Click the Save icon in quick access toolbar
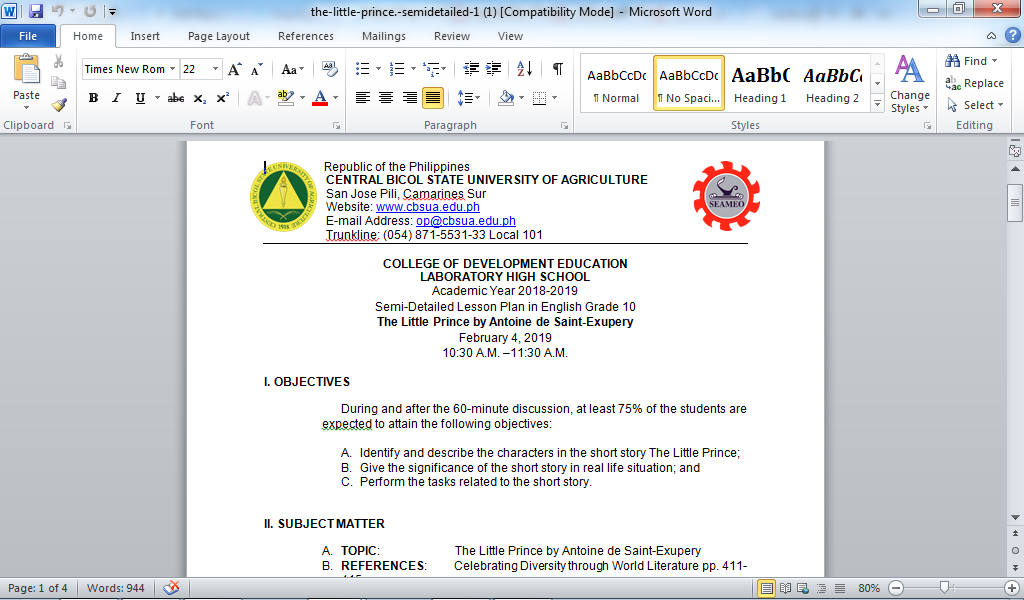 (x=36, y=12)
